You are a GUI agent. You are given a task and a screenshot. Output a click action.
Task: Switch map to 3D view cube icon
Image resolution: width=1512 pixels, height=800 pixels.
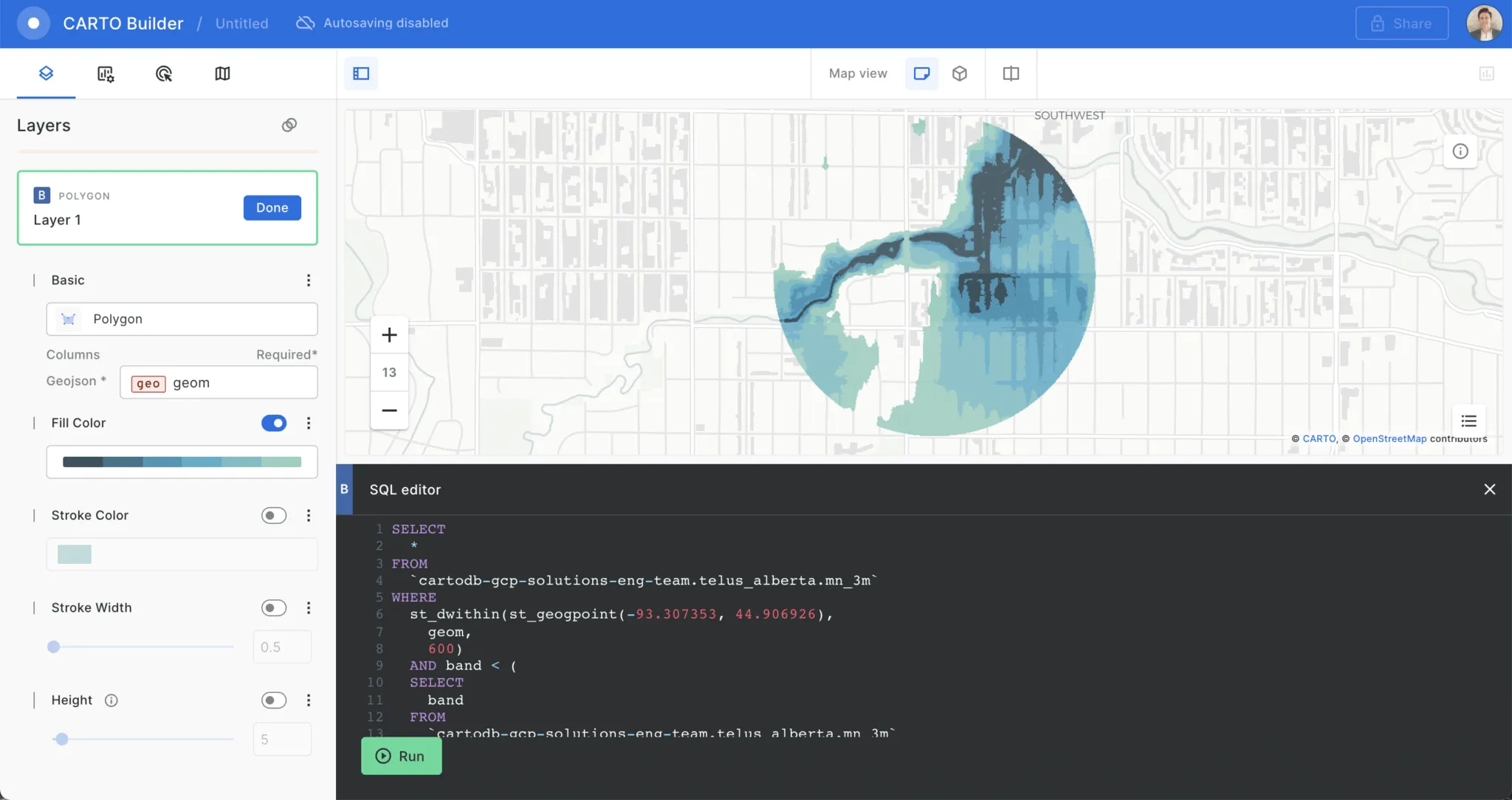click(x=959, y=73)
